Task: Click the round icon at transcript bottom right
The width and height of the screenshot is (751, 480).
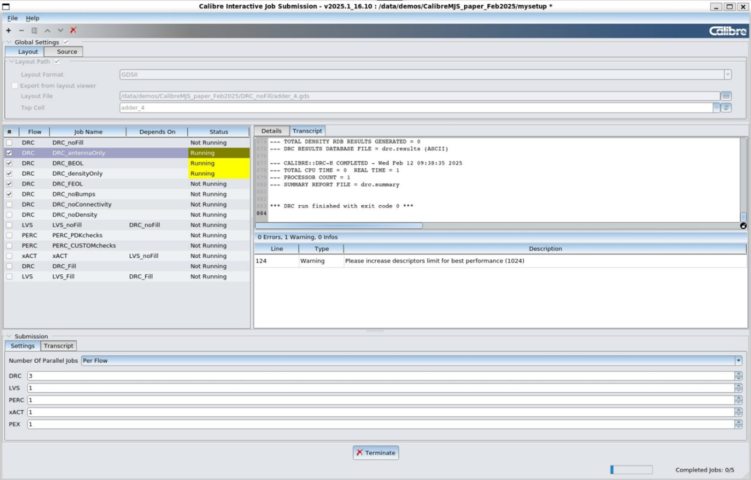Action: click(x=743, y=226)
